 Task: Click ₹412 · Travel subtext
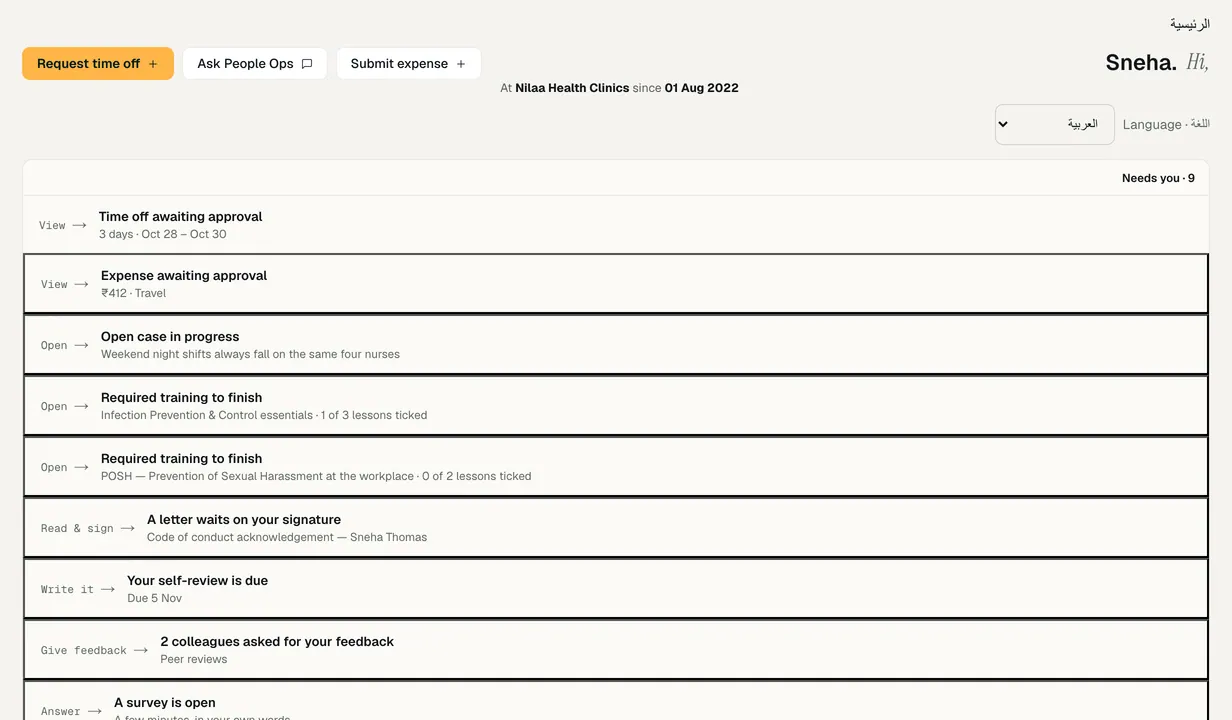click(133, 293)
